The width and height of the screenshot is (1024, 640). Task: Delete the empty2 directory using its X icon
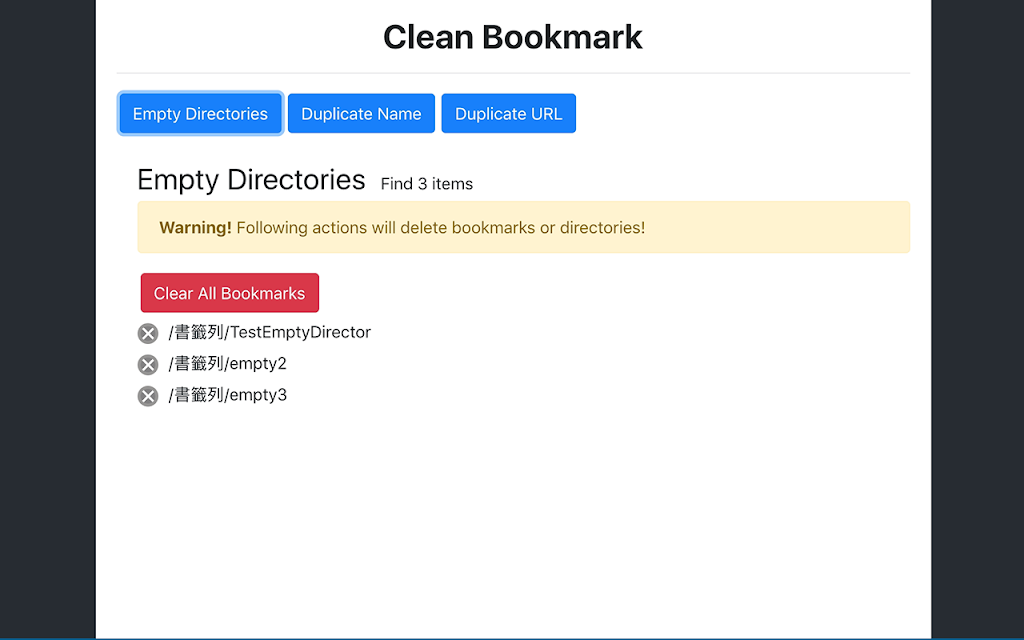[x=148, y=365]
